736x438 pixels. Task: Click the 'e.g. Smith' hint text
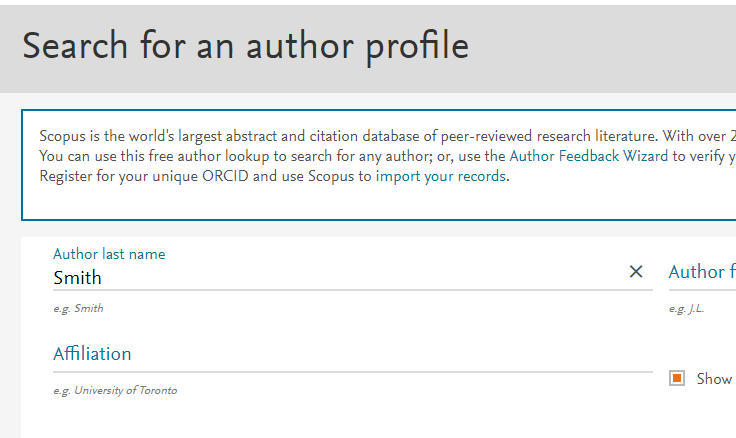click(x=78, y=309)
